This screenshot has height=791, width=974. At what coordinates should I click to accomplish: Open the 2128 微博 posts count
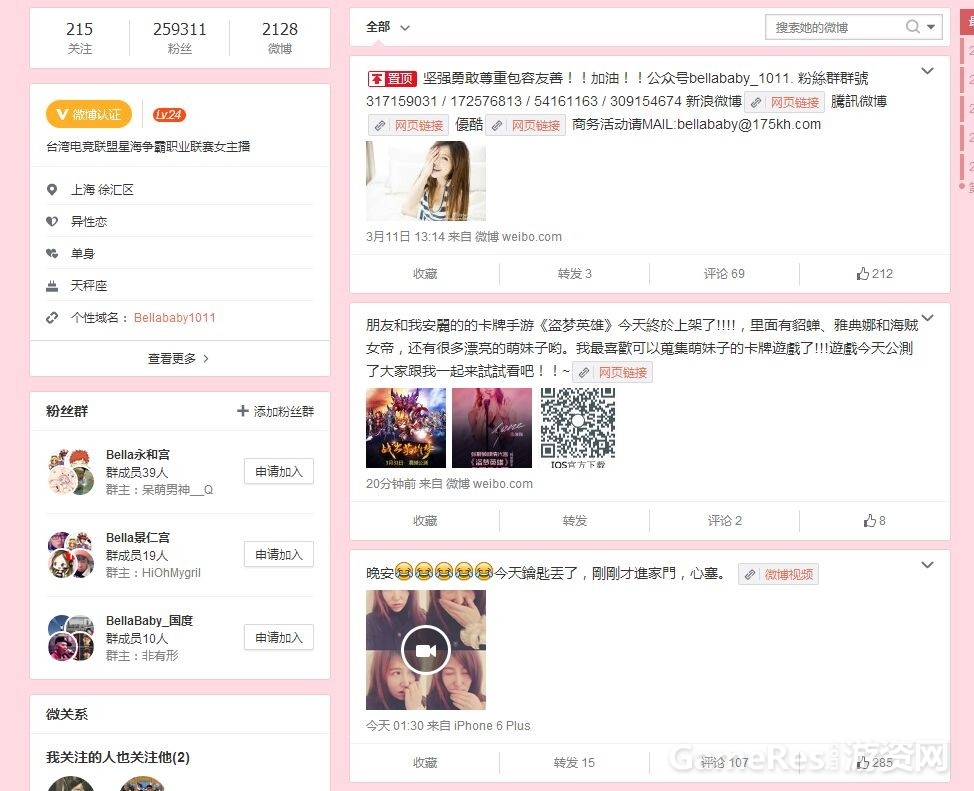[280, 37]
